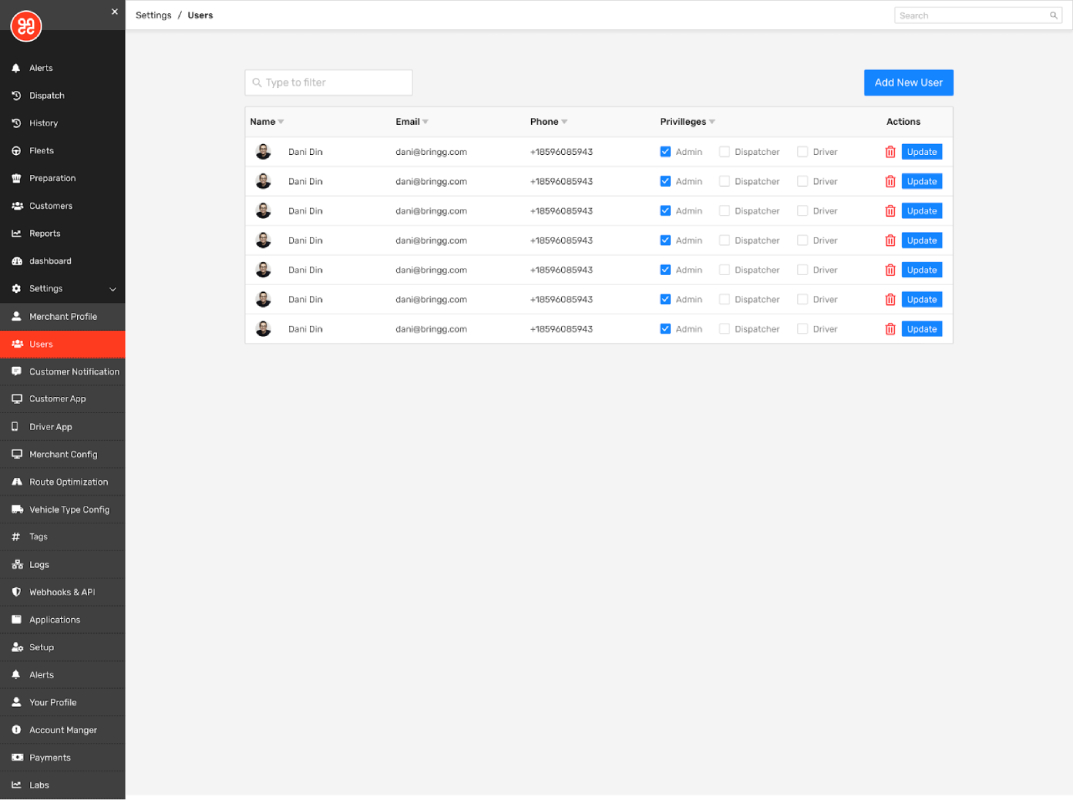Sort by the Name column arrow
Screen dimensions: 1073x800
coord(281,122)
